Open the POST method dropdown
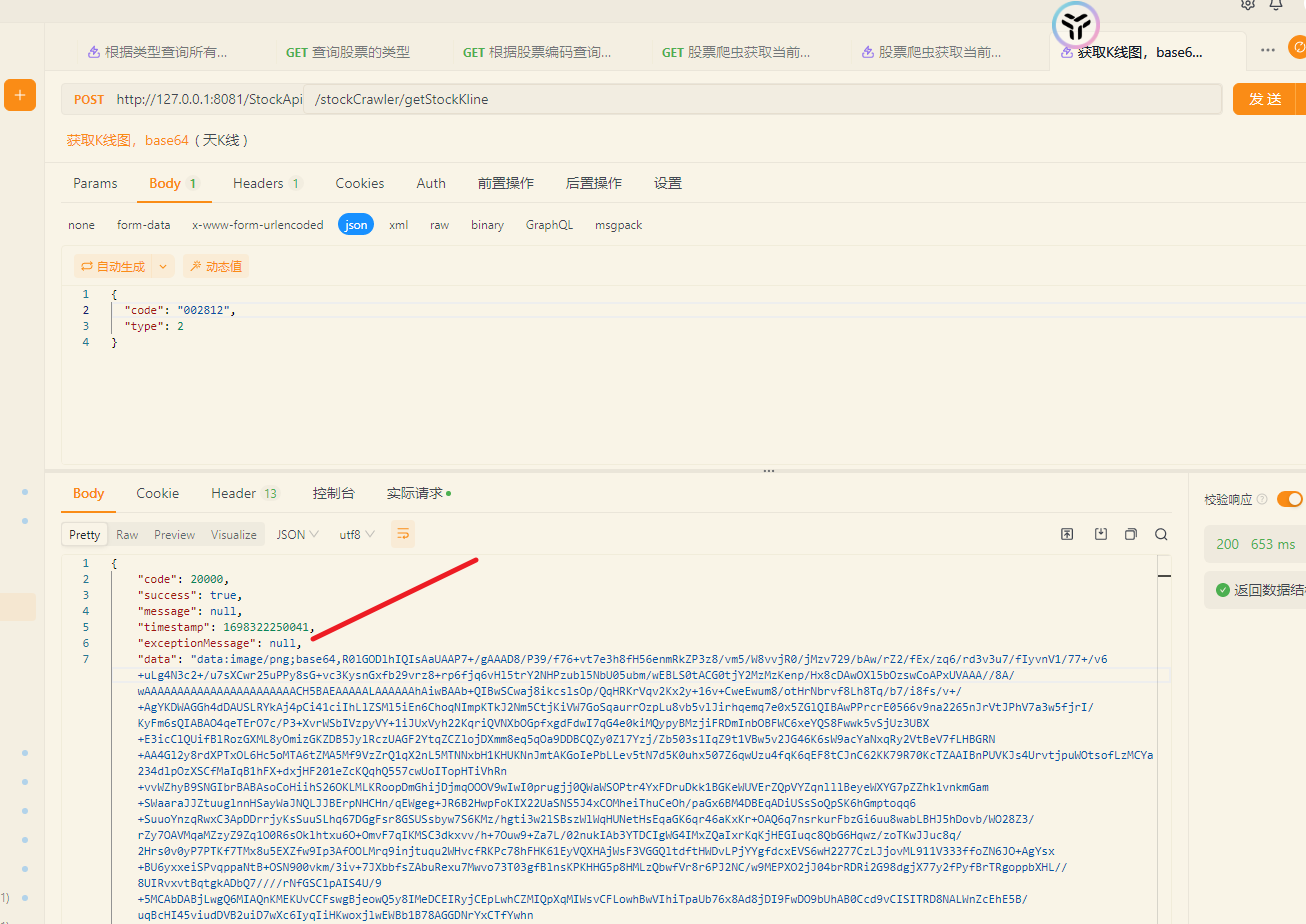Screen dimensions: 1306x924 point(89,99)
